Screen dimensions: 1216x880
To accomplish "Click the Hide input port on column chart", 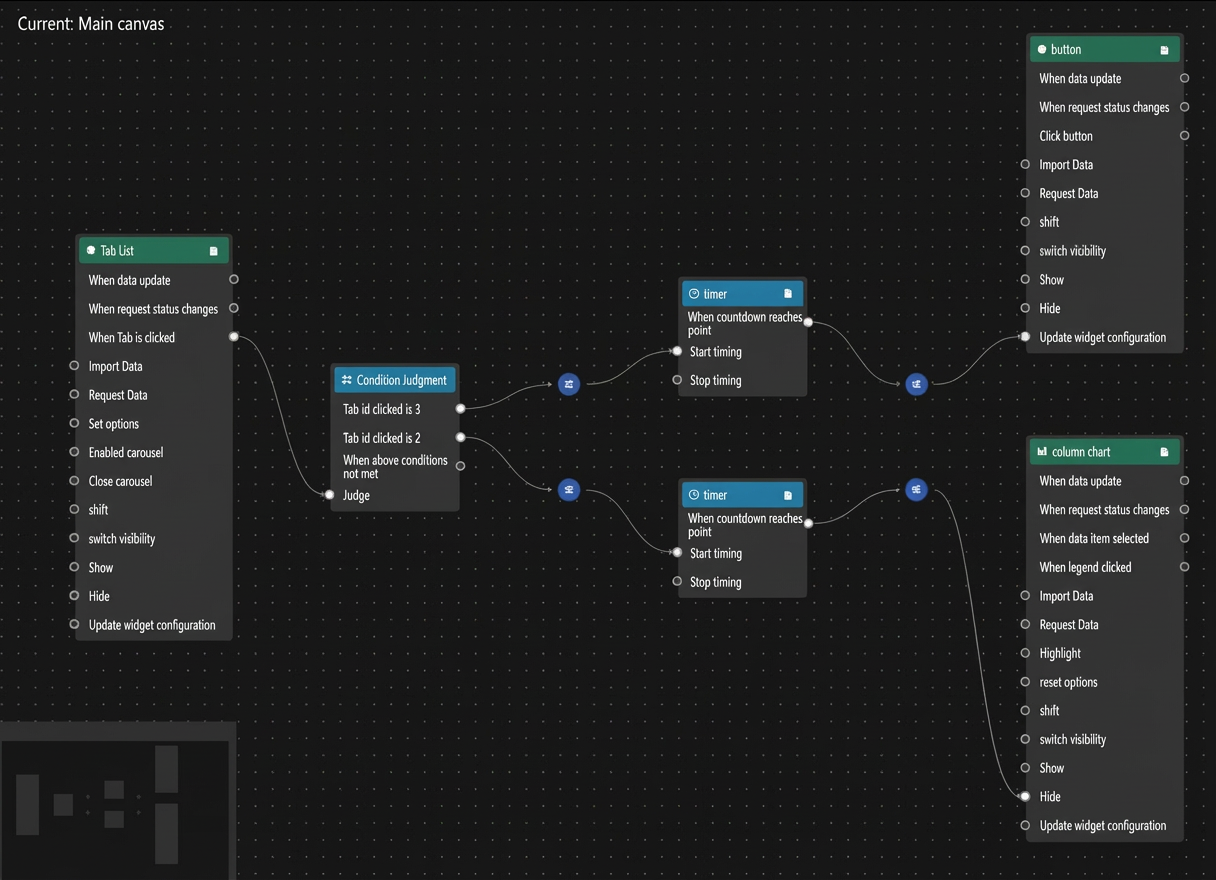I will 1025,796.
